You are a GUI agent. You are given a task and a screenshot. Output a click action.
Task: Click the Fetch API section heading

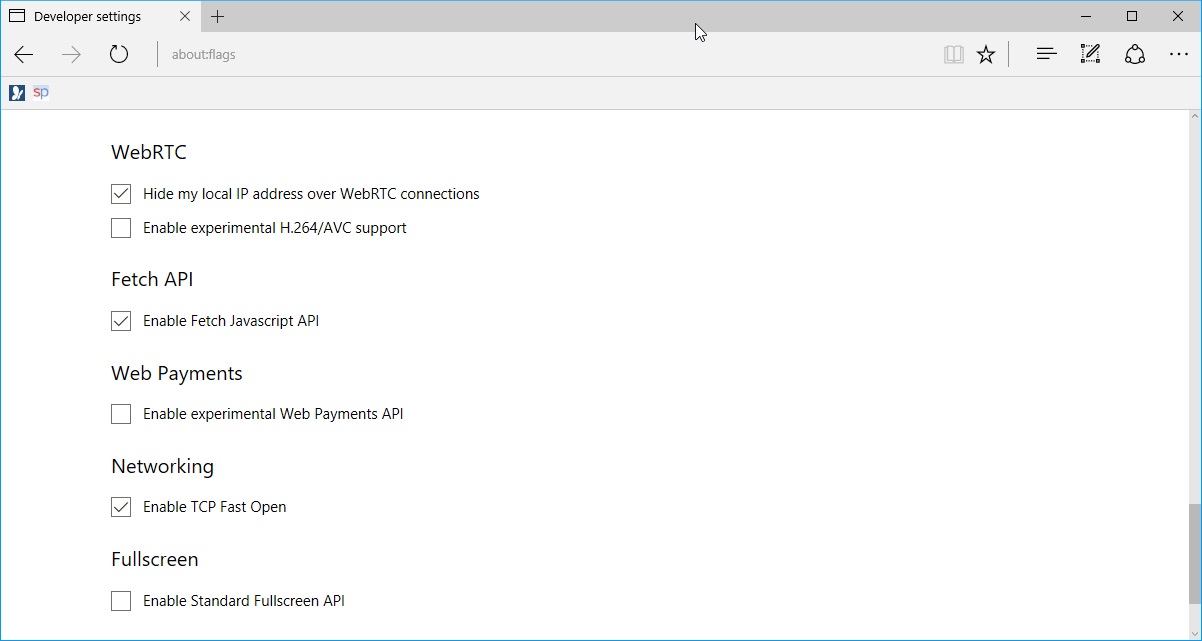coord(152,280)
